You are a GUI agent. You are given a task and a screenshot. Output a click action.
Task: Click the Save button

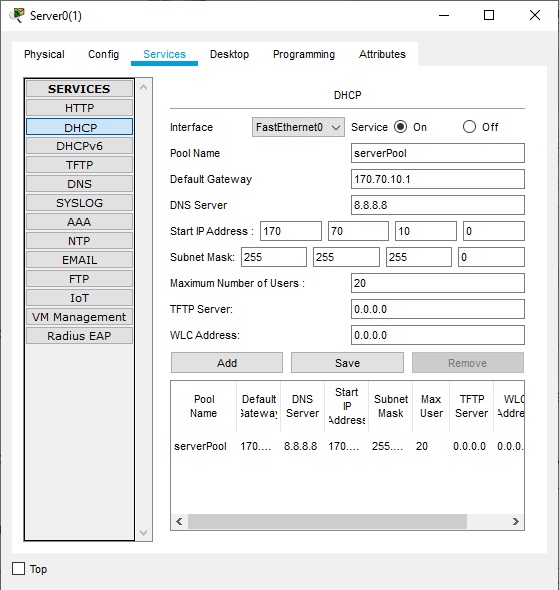(347, 363)
